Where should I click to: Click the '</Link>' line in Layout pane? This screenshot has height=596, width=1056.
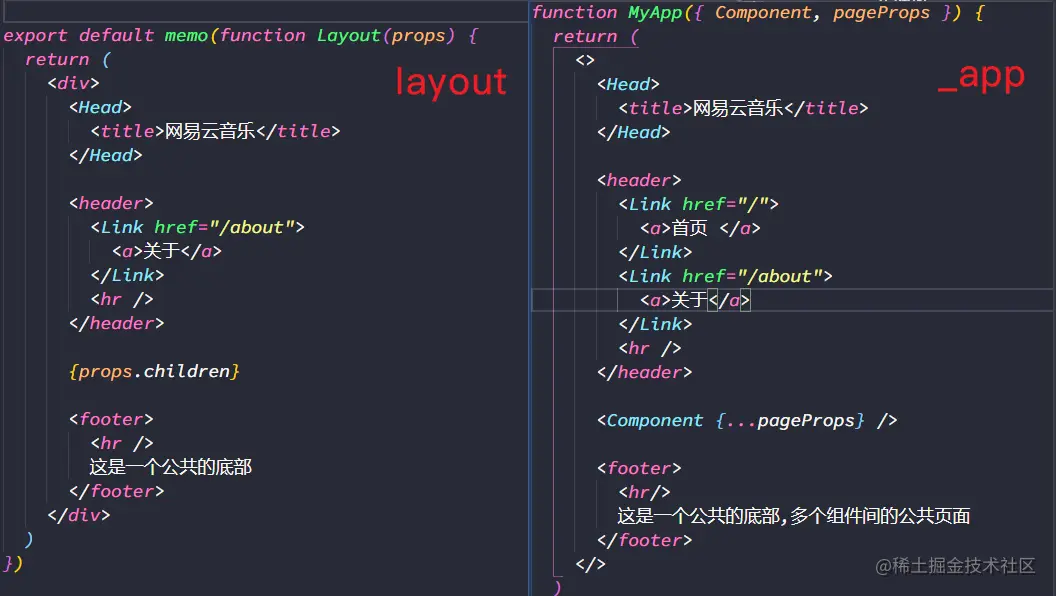[127, 275]
